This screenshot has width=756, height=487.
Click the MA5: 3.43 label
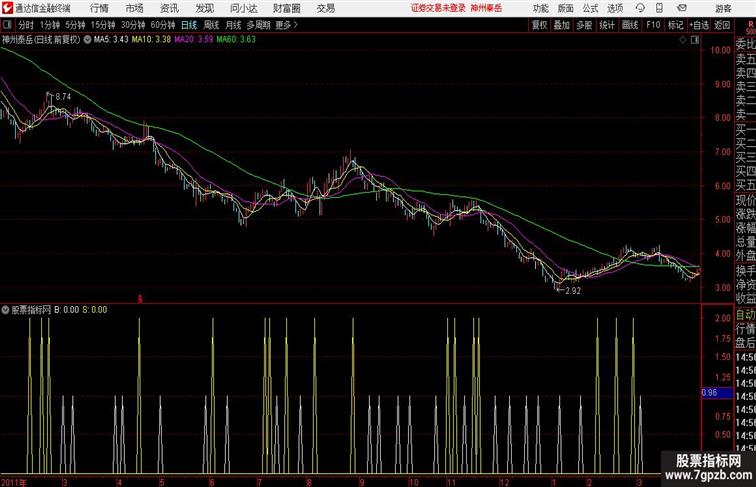(111, 40)
